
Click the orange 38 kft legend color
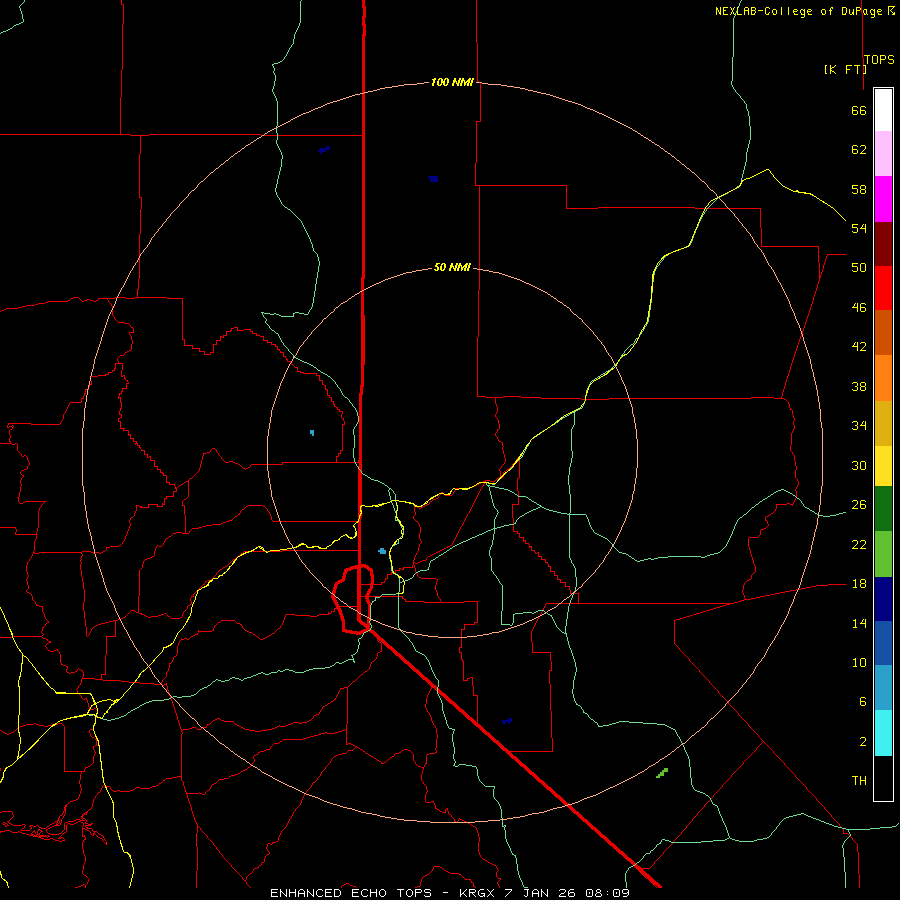pyautogui.click(x=883, y=378)
